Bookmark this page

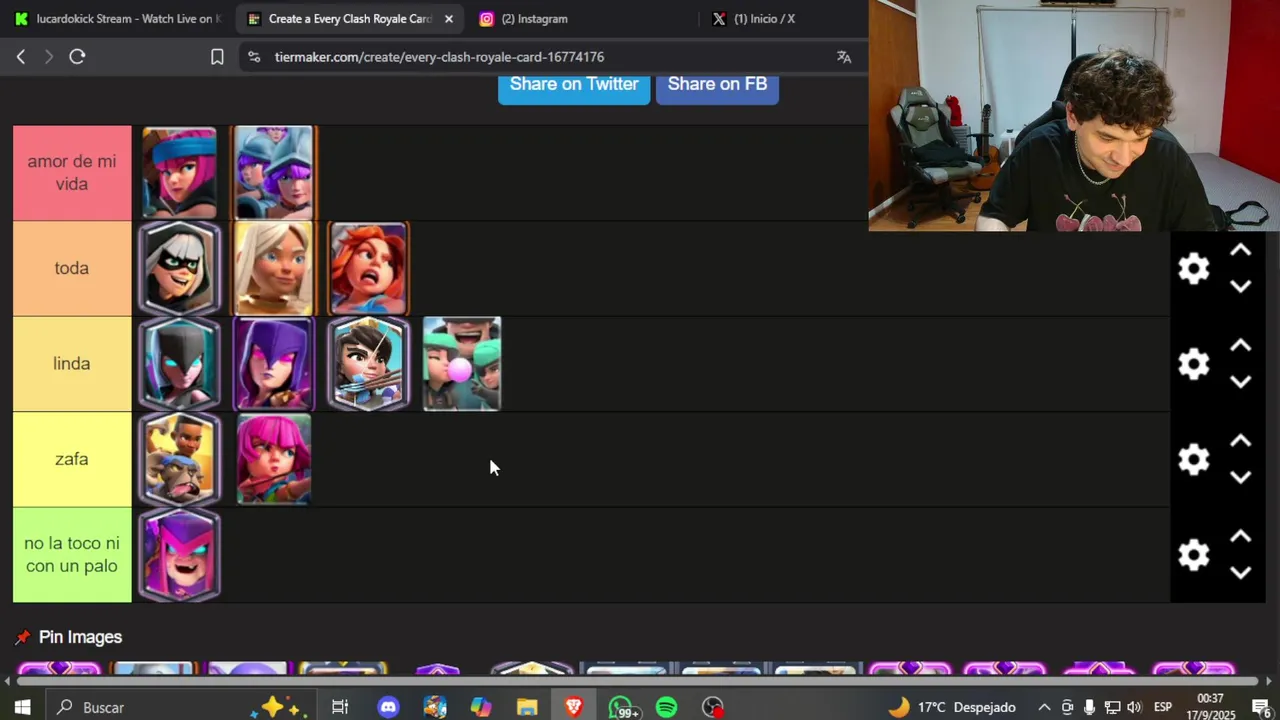[217, 57]
